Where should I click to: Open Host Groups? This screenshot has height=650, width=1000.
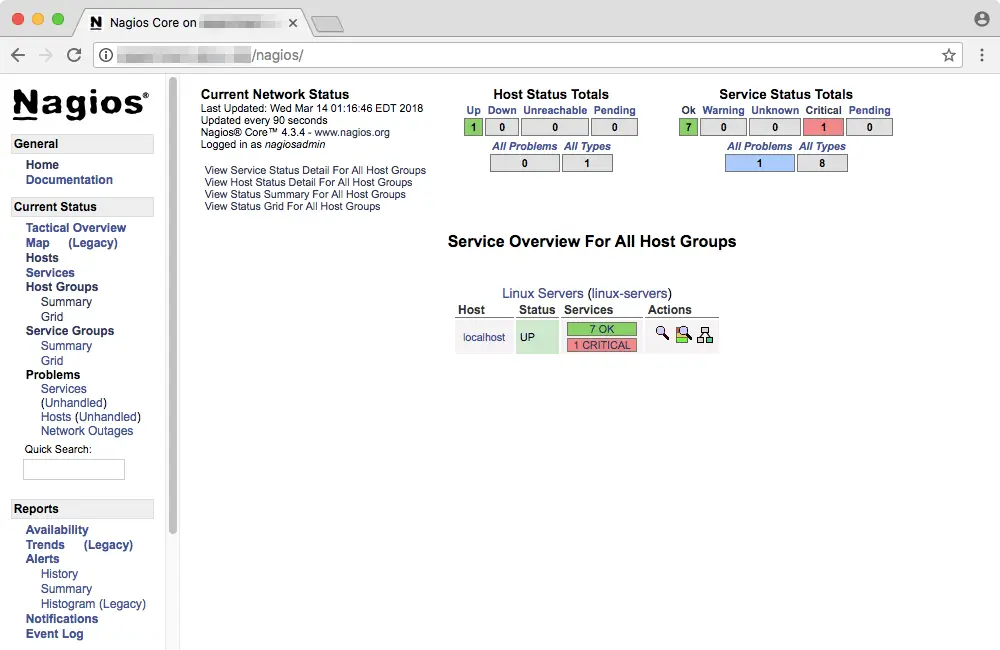(62, 287)
